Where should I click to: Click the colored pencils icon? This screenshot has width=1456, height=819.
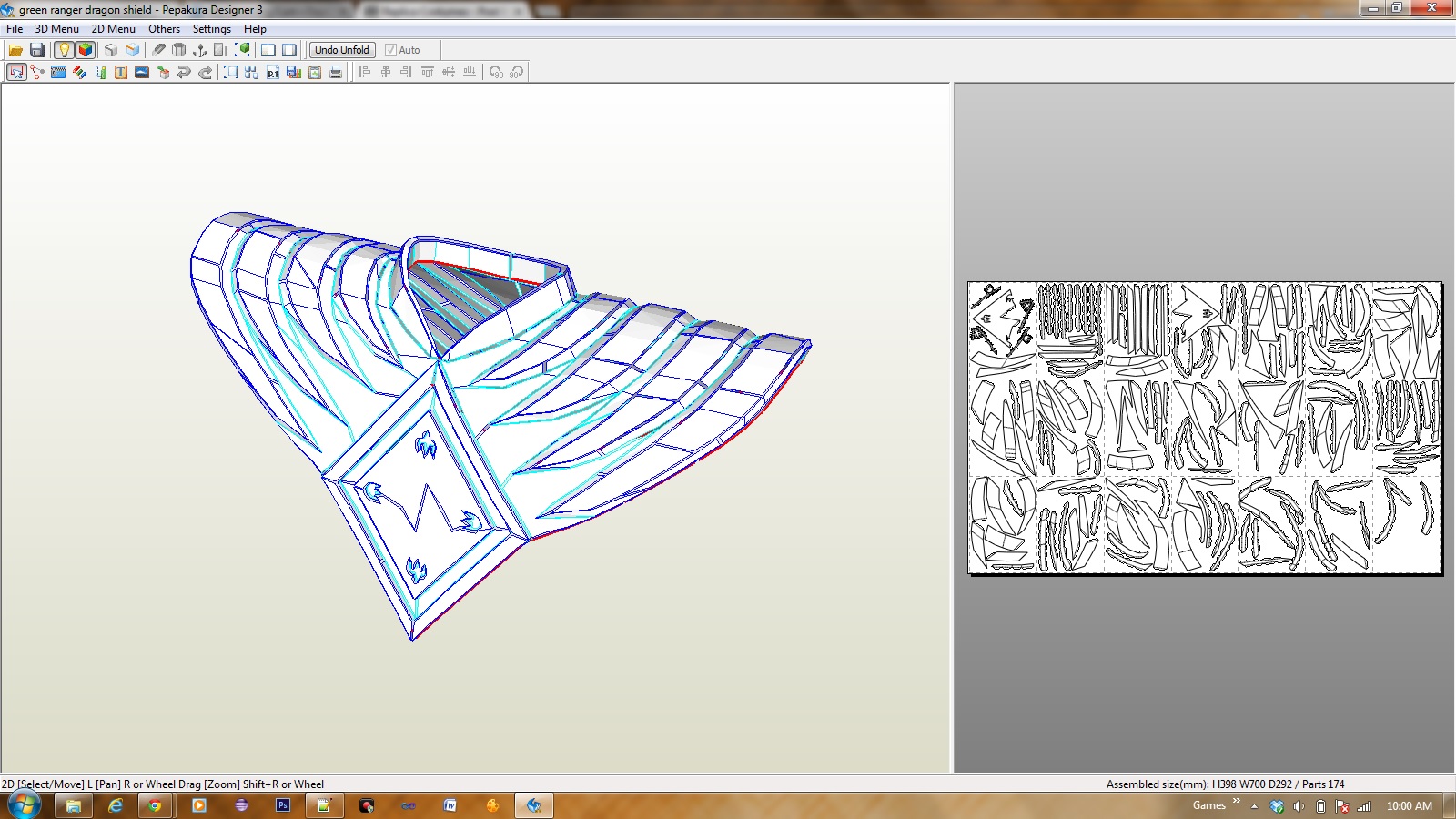click(x=80, y=72)
